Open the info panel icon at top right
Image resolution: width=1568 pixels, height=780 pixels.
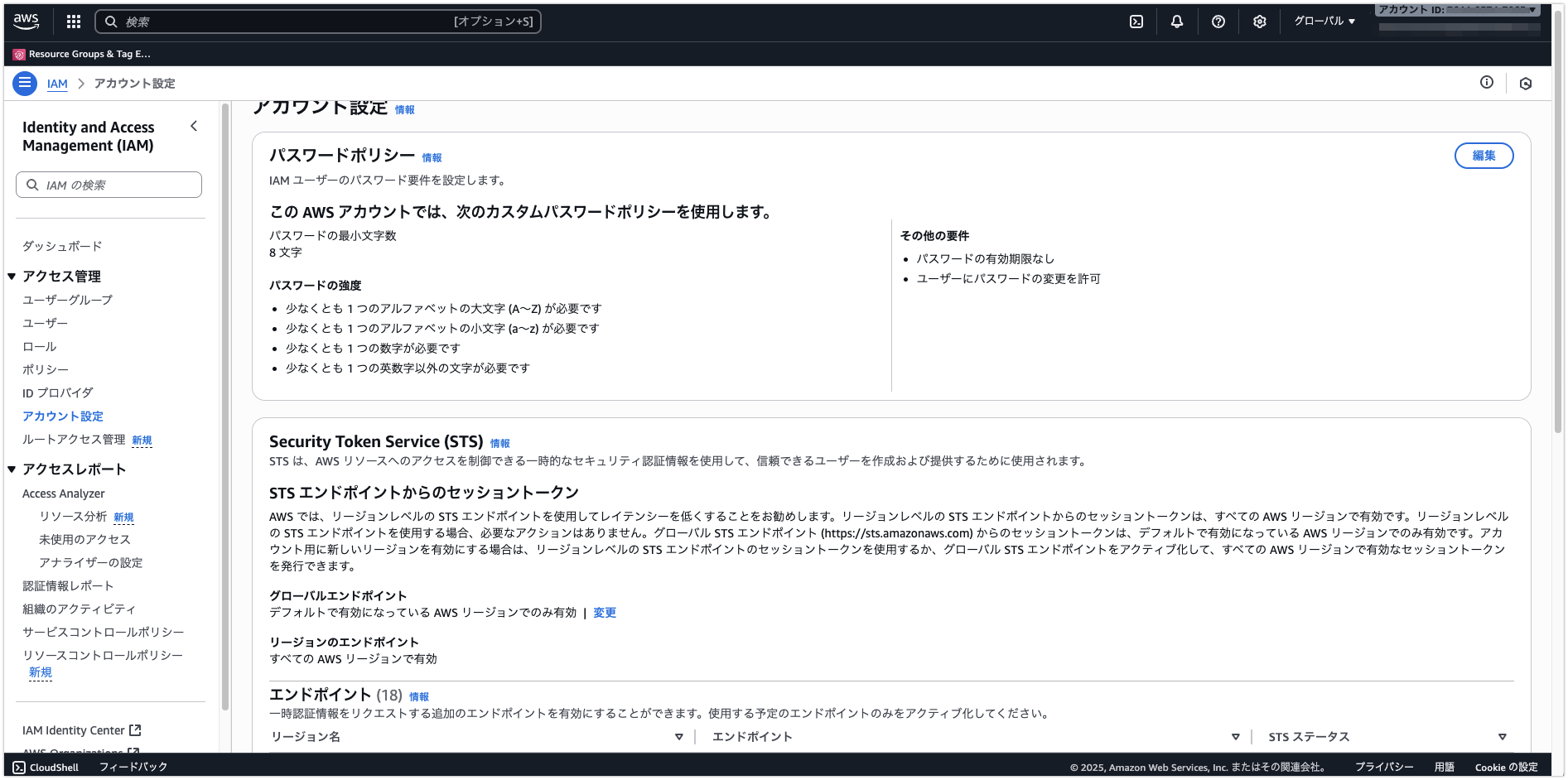click(1487, 82)
